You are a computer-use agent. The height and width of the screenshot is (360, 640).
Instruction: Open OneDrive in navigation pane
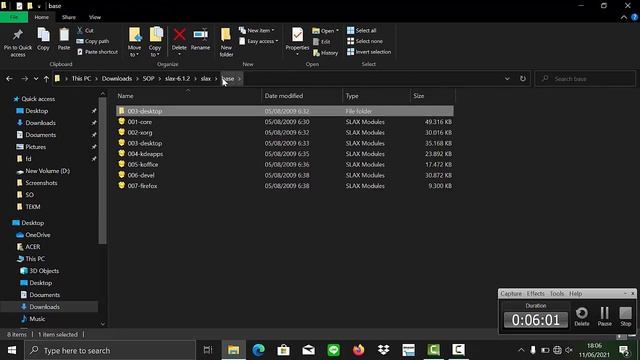(x=38, y=235)
